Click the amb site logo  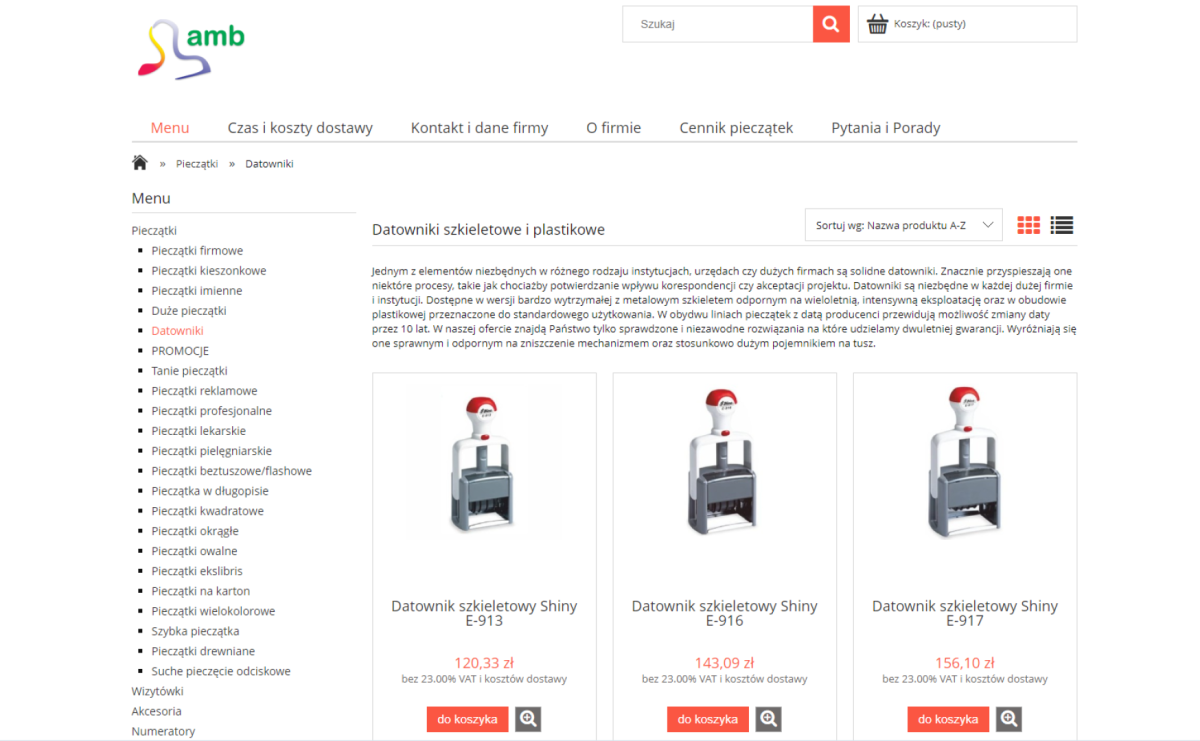[x=191, y=49]
